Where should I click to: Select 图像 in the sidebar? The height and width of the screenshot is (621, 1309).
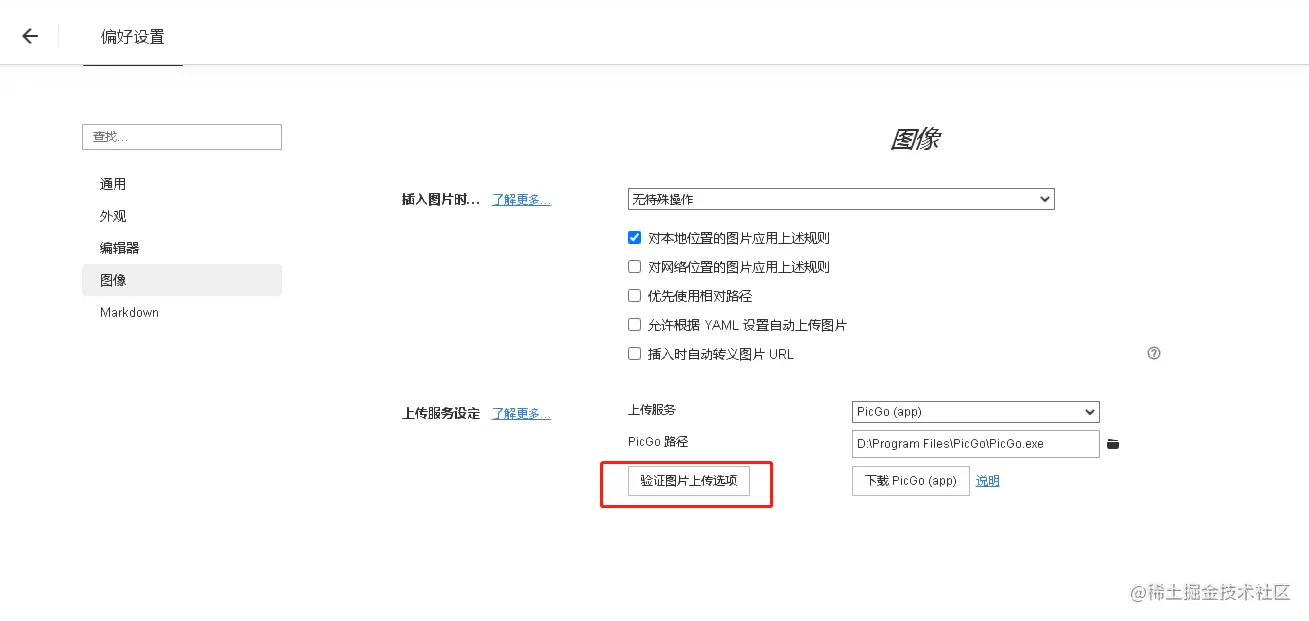pos(182,280)
